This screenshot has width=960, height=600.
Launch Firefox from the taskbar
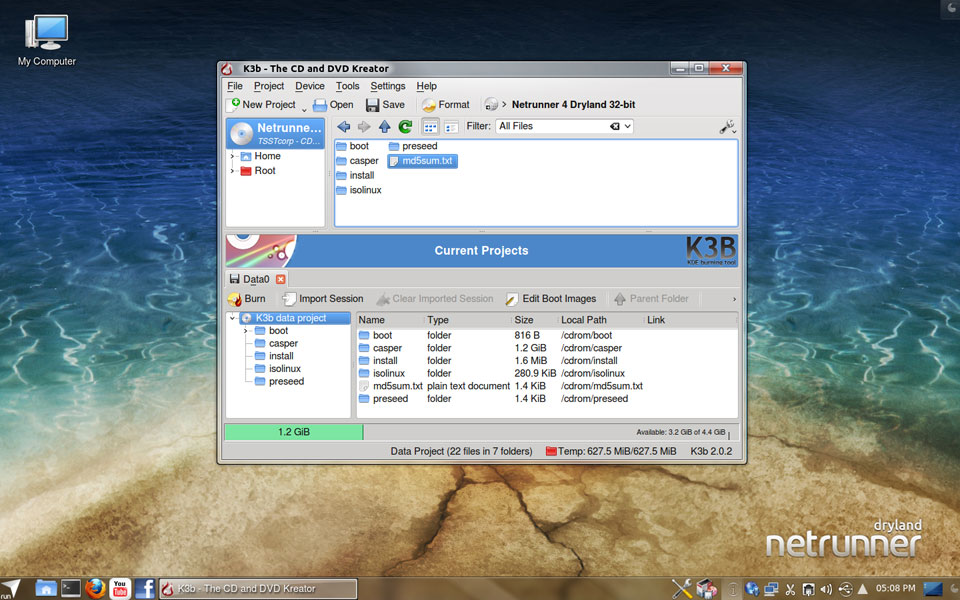(x=96, y=588)
